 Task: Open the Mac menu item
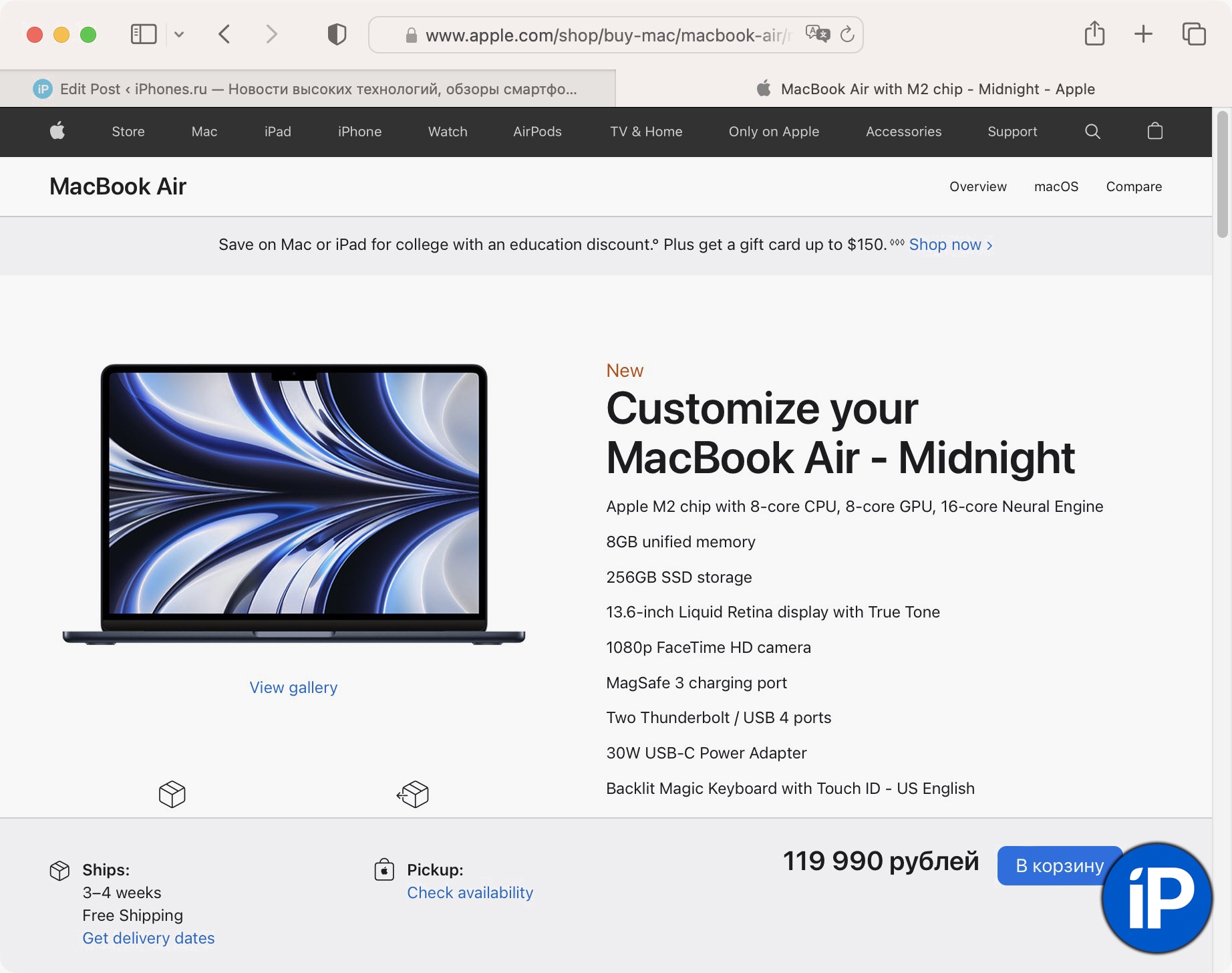204,132
